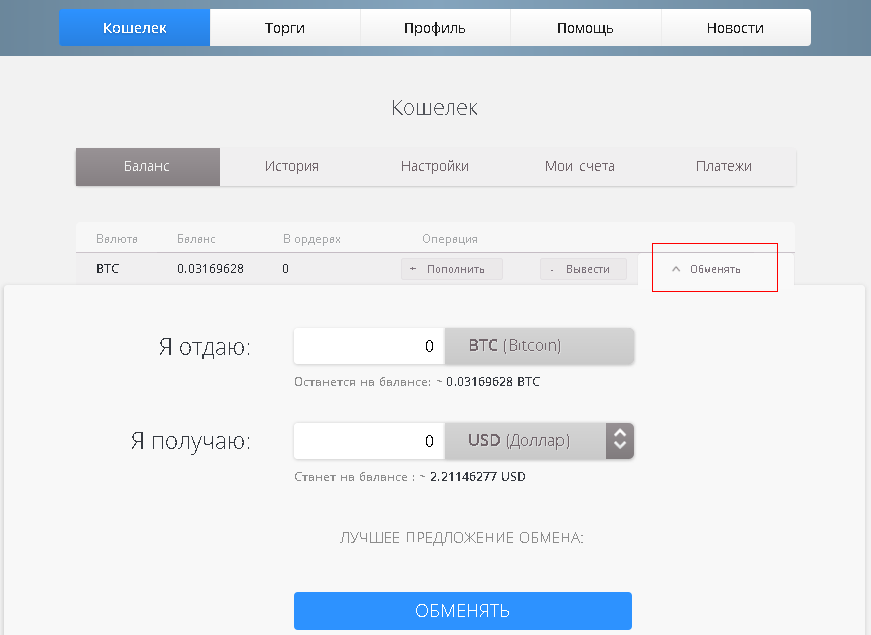Image resolution: width=871 pixels, height=635 pixels.
Task: Click the Я отдаю amount input field
Action: [369, 346]
